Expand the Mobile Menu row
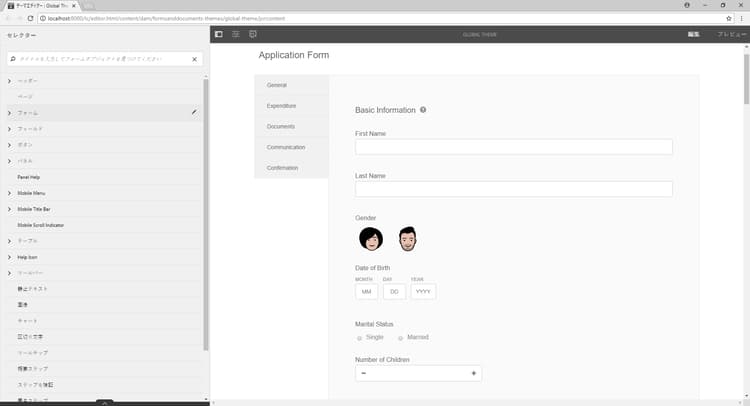750x406 pixels. point(9,193)
